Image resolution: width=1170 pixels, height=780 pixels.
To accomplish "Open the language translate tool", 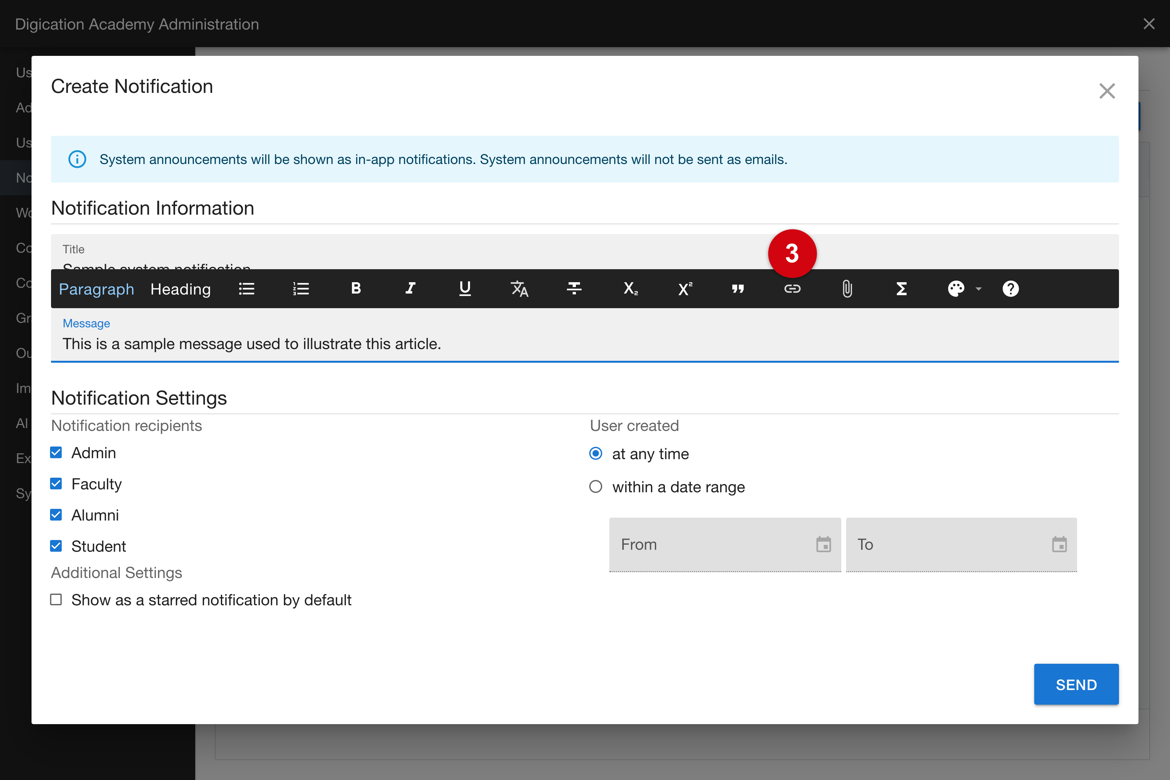I will click(519, 289).
